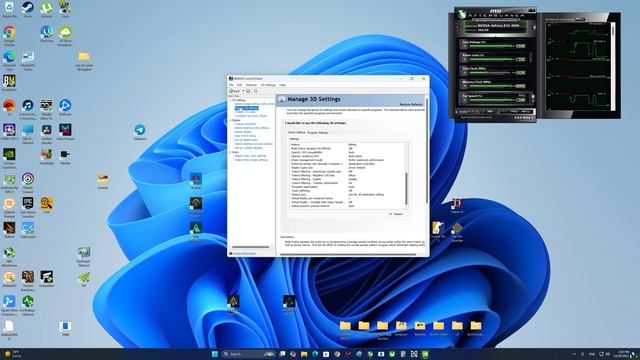The height and width of the screenshot is (360, 640).
Task: Open the System Information link
Action: click(x=244, y=253)
